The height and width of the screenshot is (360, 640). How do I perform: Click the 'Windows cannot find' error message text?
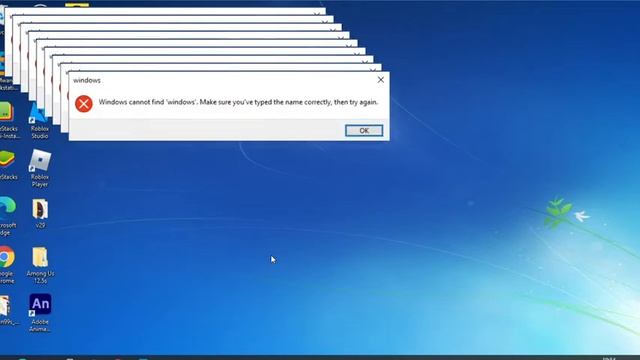pyautogui.click(x=238, y=102)
